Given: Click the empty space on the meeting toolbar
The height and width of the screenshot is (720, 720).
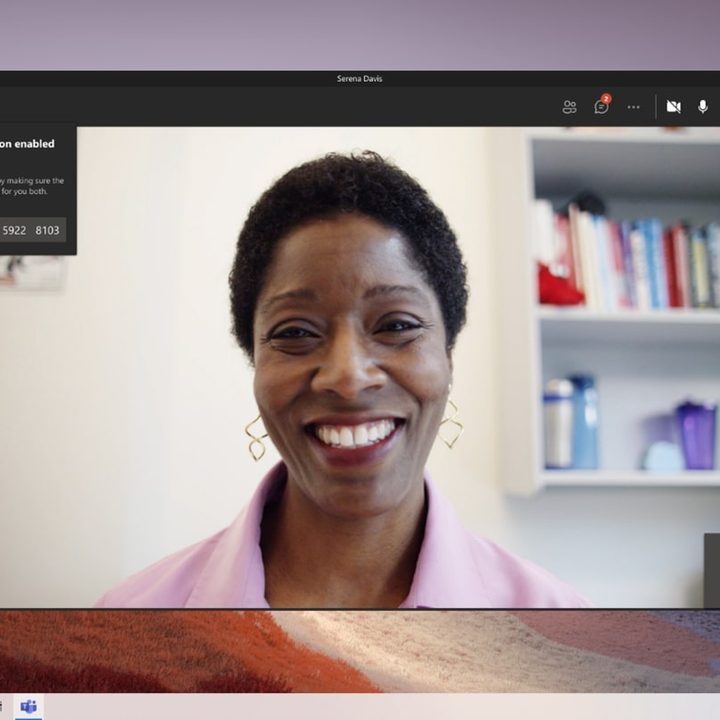Looking at the screenshot, I should (x=276, y=107).
